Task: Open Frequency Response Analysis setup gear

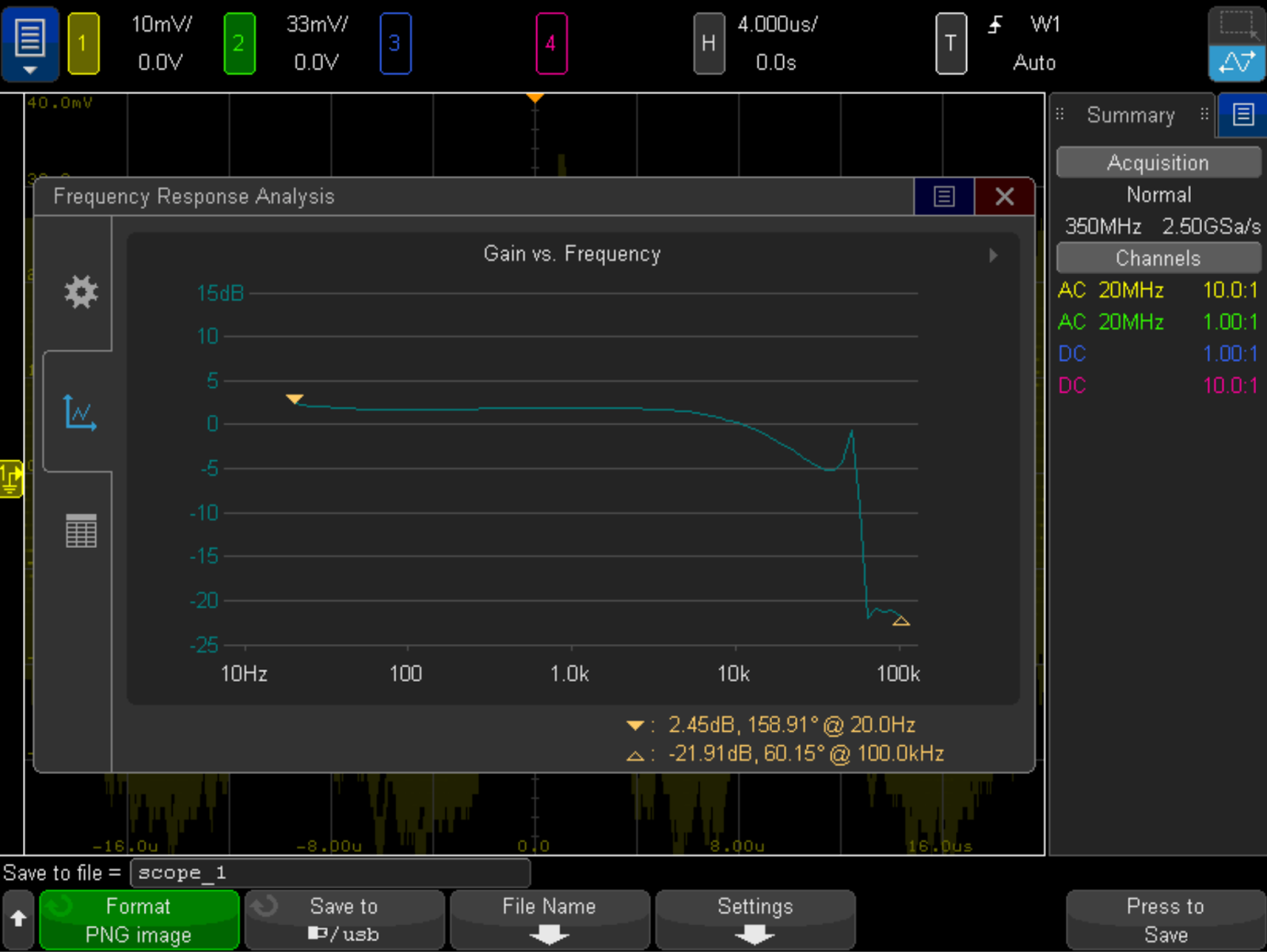Action: [x=81, y=292]
